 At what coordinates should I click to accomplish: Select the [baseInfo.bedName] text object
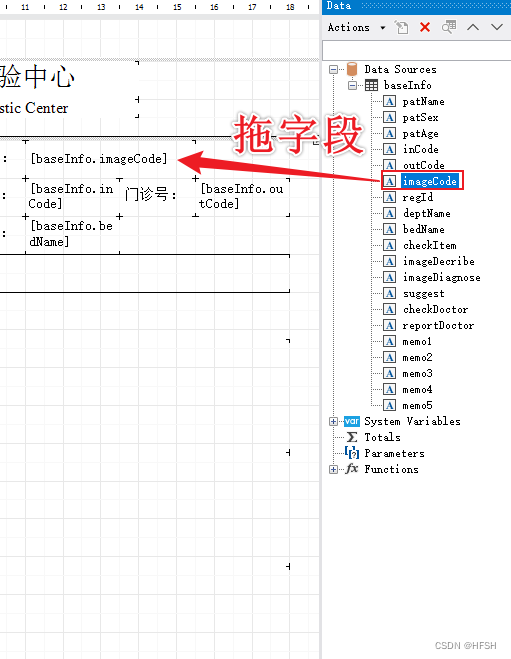72,235
